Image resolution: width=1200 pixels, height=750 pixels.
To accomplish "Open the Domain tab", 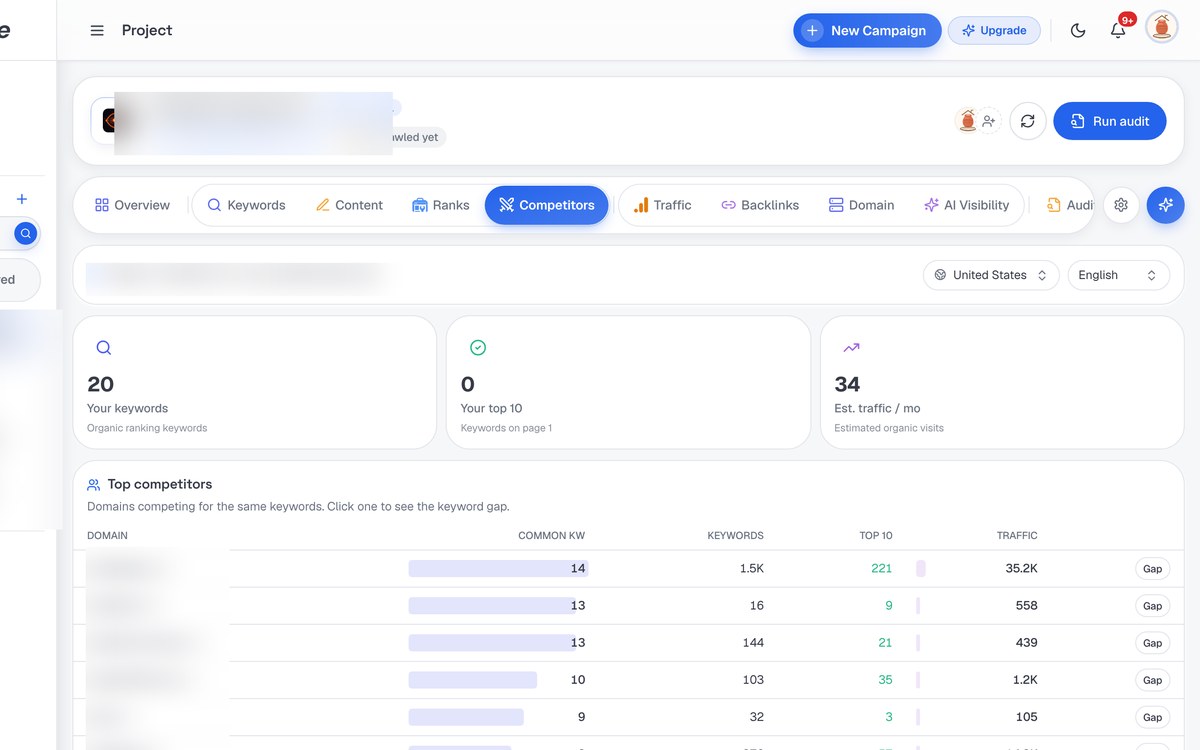I will click(861, 205).
